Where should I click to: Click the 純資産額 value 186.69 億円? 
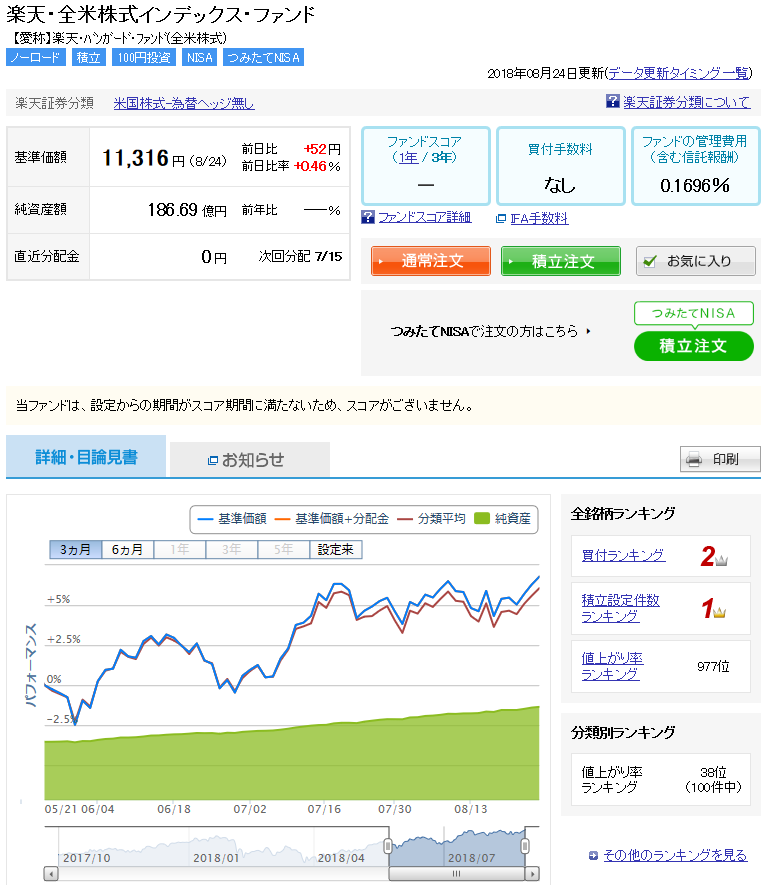pos(187,211)
